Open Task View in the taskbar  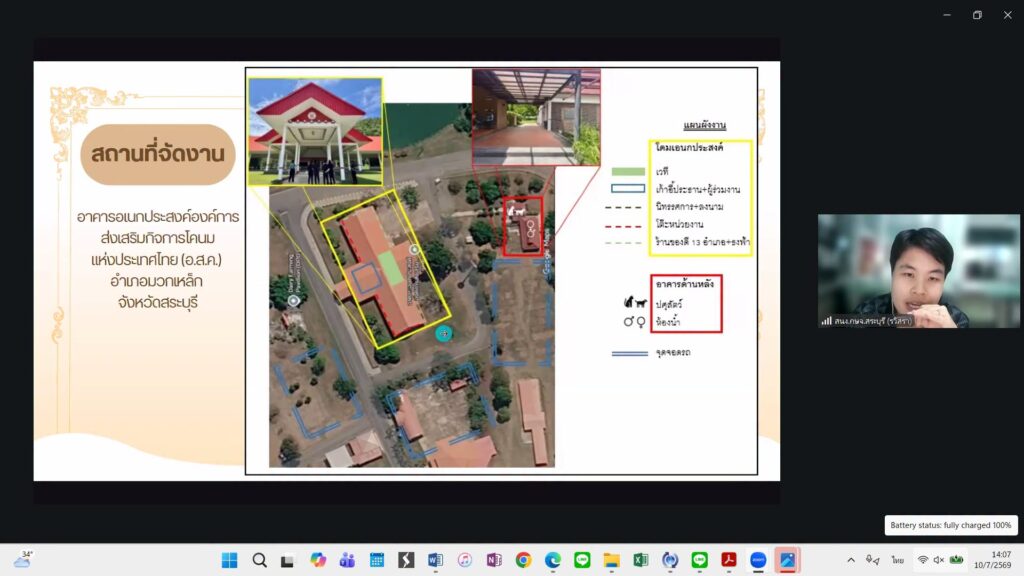coord(287,560)
